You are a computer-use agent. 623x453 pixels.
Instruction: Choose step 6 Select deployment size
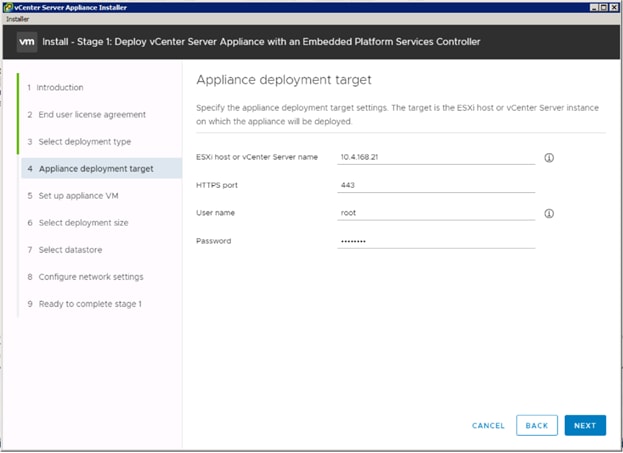coord(78,223)
